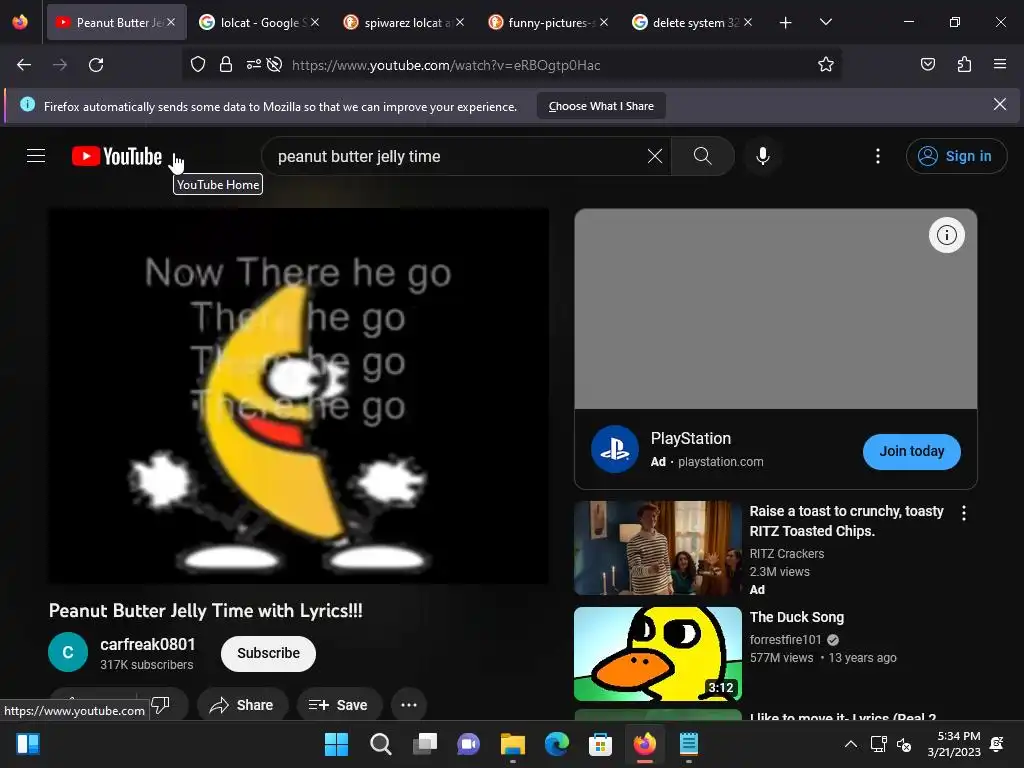
Task: Open taskbar Search
Action: [x=381, y=744]
